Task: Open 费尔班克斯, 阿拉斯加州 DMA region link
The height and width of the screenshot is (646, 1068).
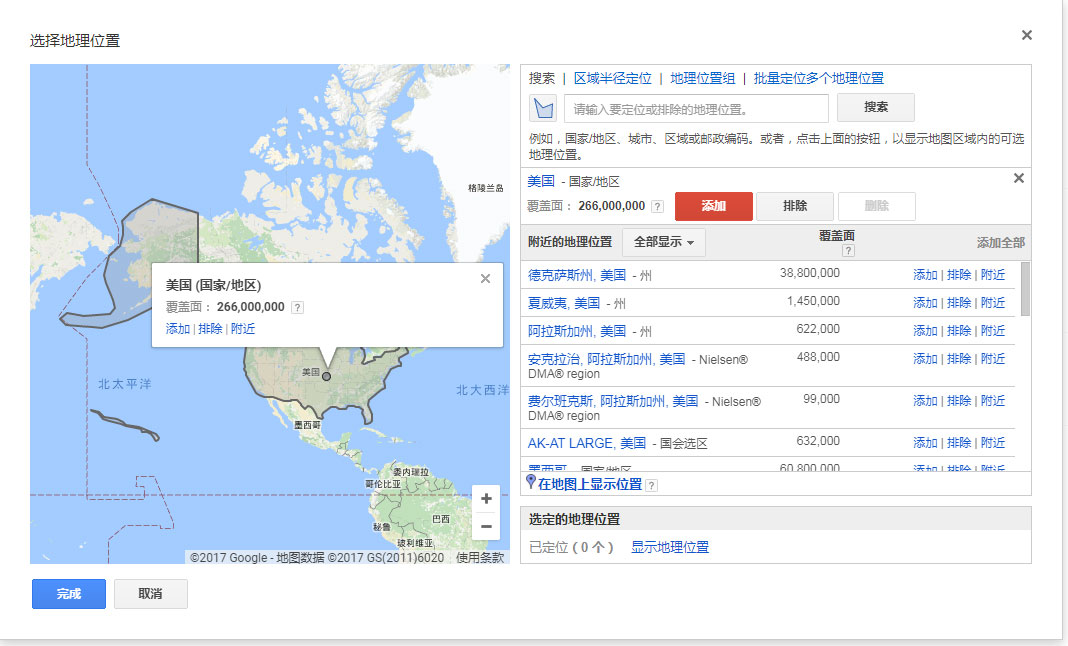Action: point(613,401)
